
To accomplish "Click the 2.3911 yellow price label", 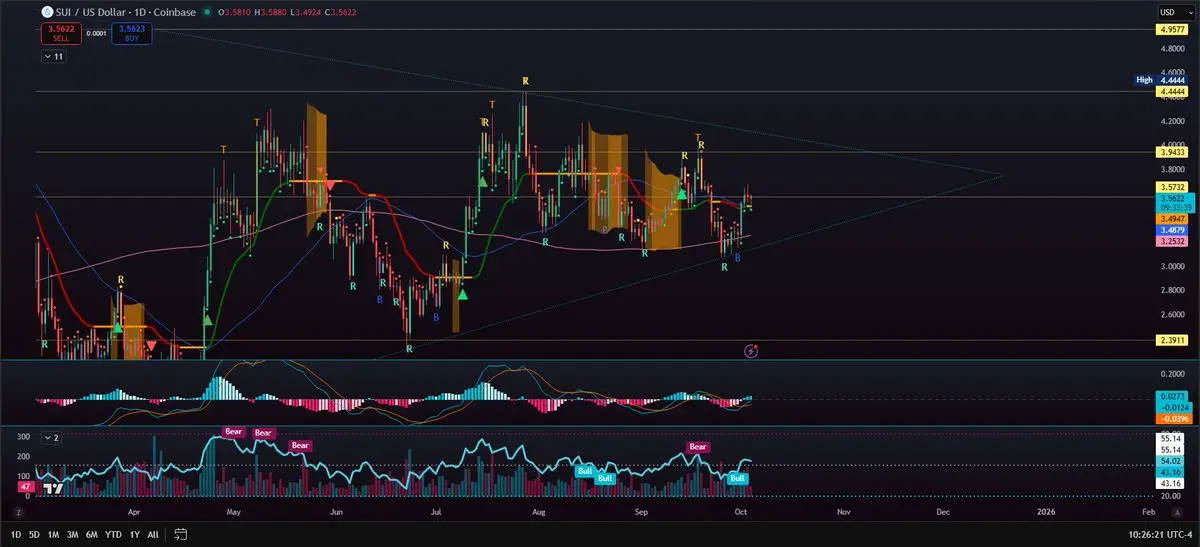I will coord(1171,340).
